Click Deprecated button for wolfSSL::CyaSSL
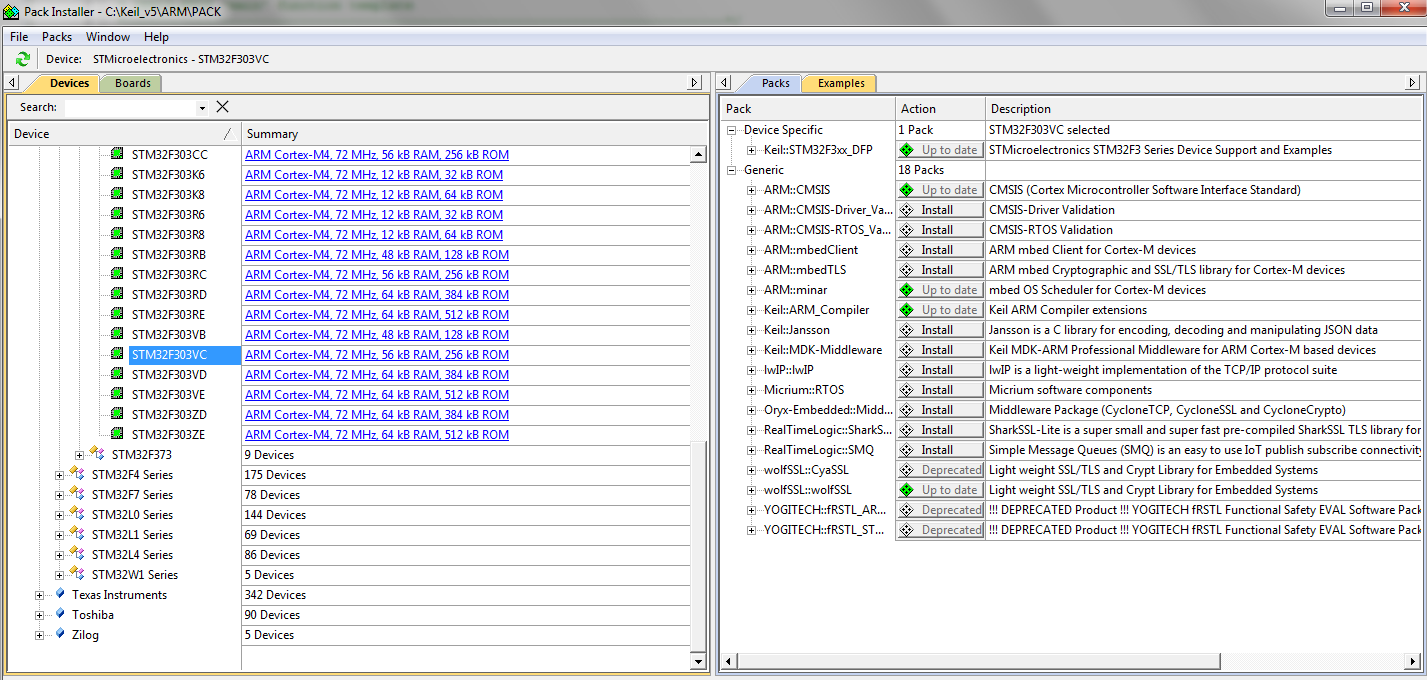This screenshot has width=1427, height=680. coord(940,470)
